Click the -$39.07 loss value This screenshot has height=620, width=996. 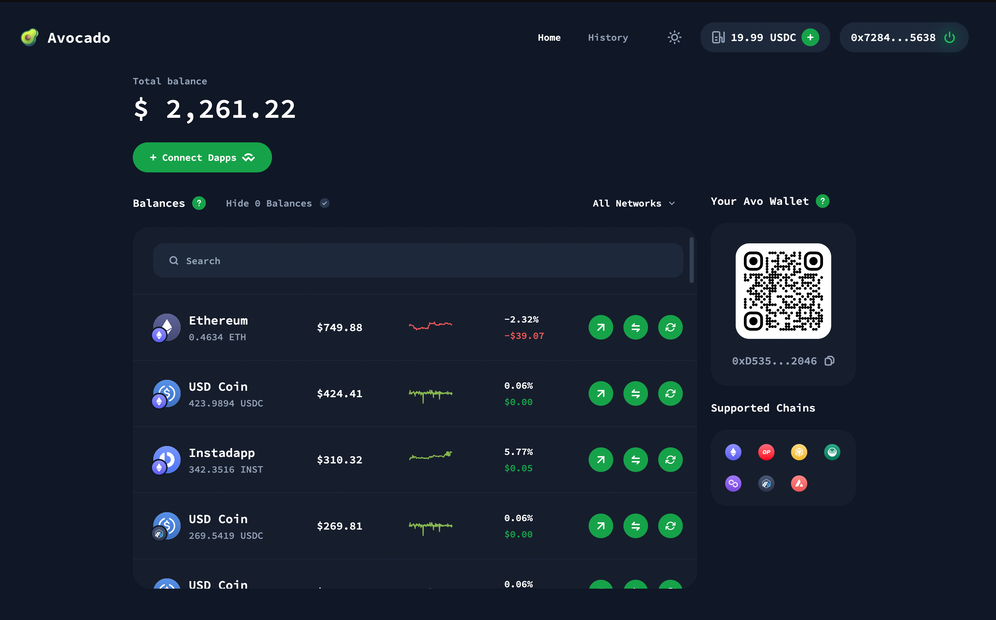coord(524,336)
